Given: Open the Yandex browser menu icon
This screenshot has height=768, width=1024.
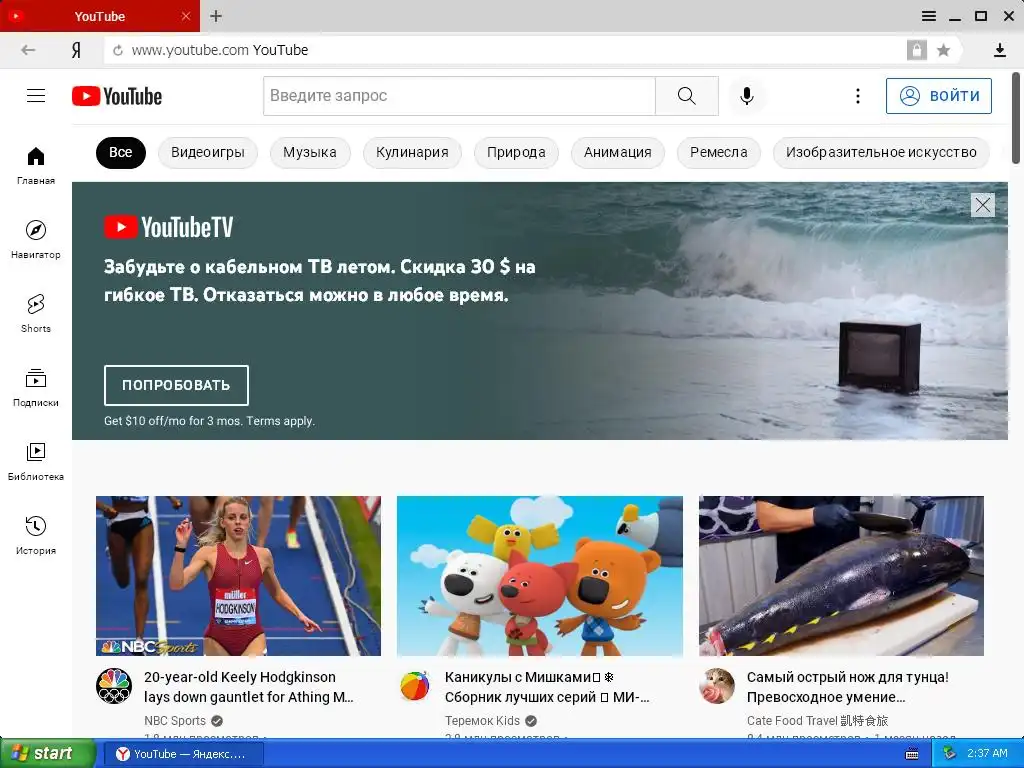Looking at the screenshot, I should [x=929, y=16].
